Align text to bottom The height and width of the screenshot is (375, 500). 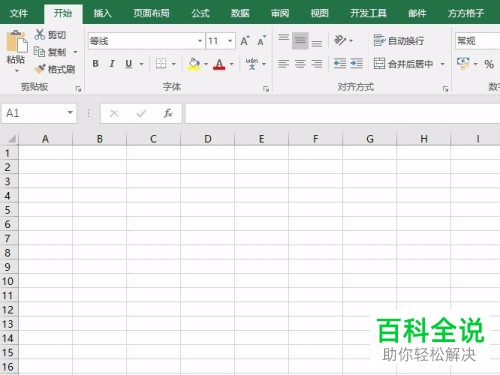317,43
